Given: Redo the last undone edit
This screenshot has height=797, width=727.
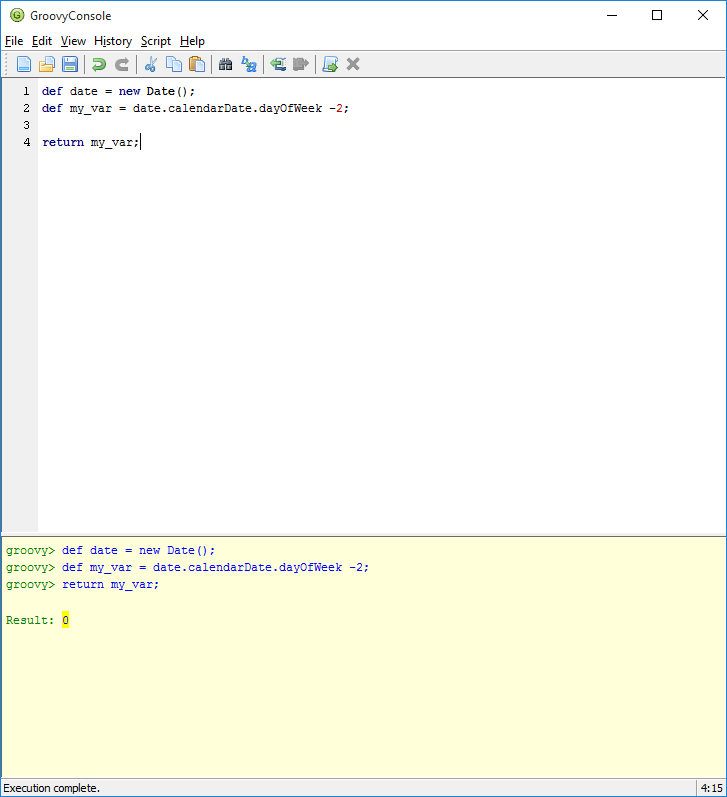Looking at the screenshot, I should click(122, 64).
